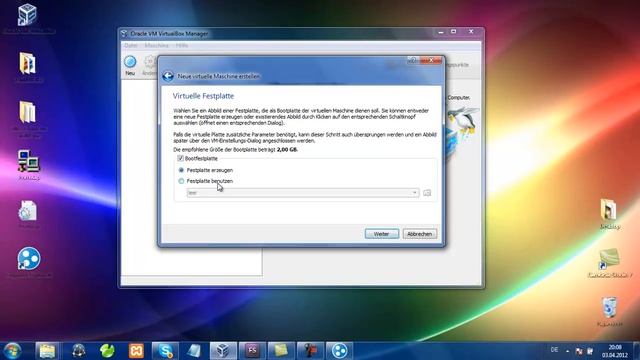Open the Action Center flag tray icon
Screen dimensions: 640x360
coord(579,351)
